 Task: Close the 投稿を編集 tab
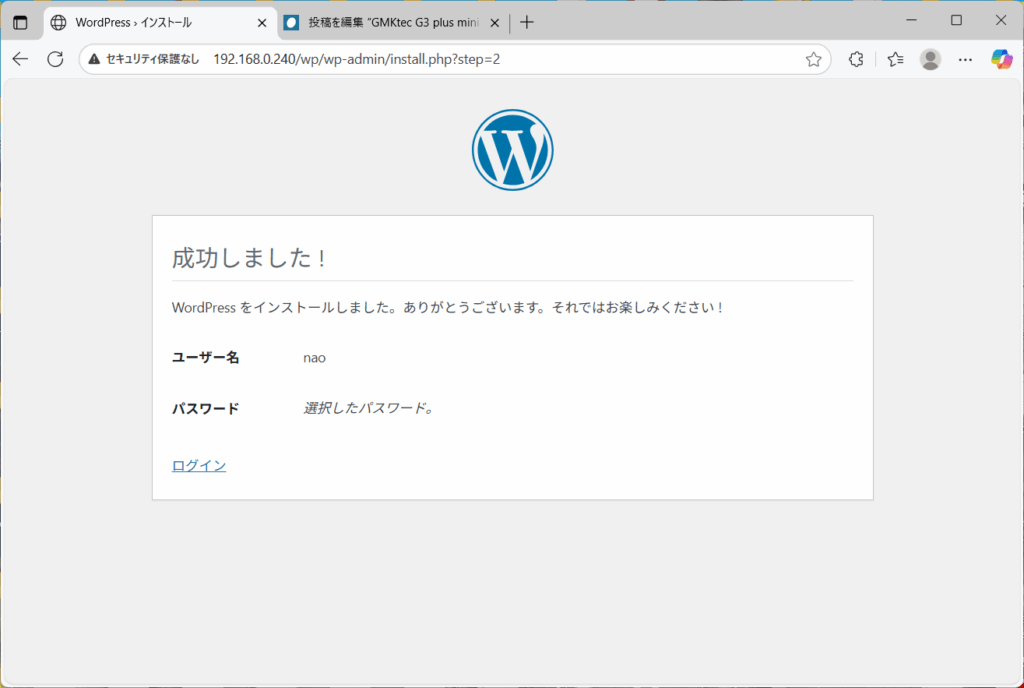[x=494, y=22]
